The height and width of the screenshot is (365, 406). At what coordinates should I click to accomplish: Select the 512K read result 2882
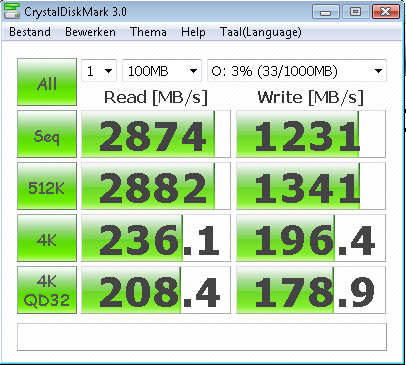pos(156,186)
